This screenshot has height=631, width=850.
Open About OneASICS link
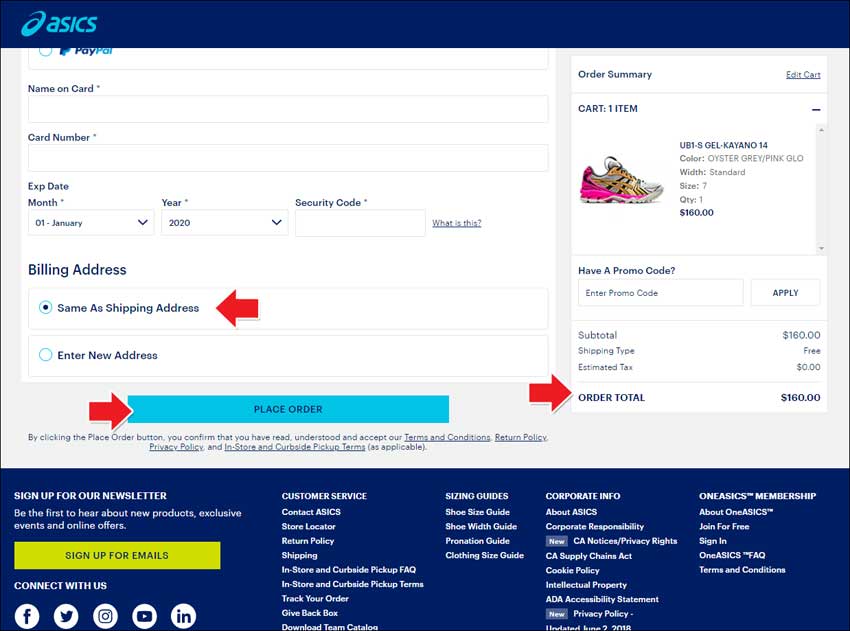[x=736, y=512]
